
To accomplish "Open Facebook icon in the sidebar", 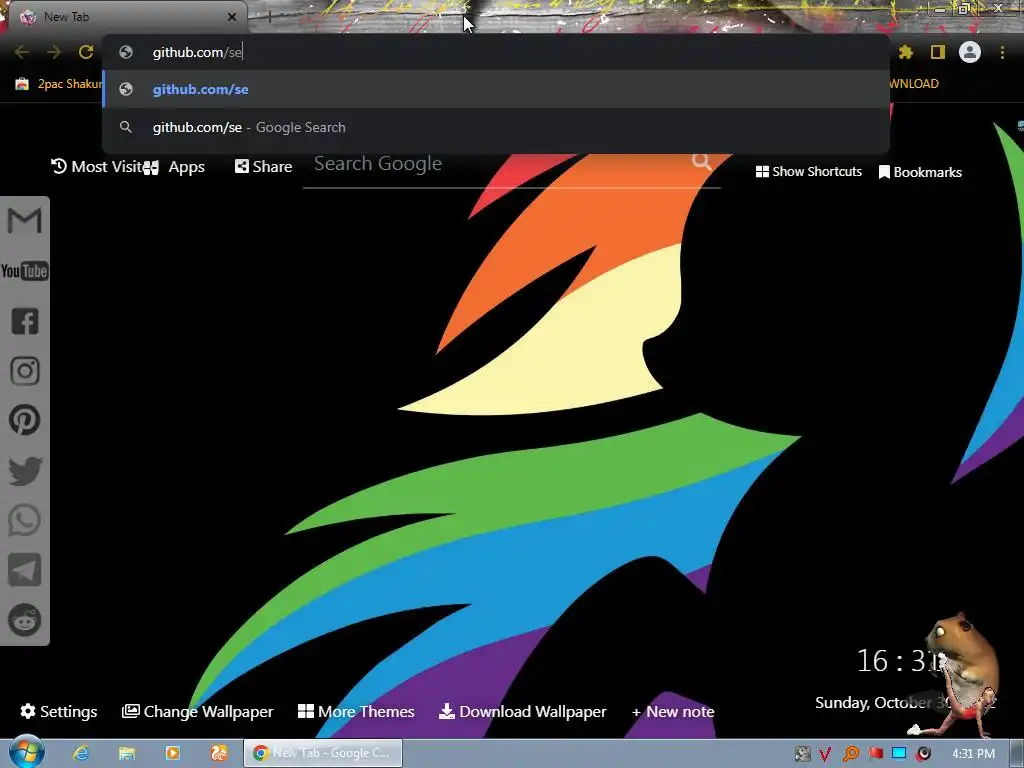I will pyautogui.click(x=25, y=321).
